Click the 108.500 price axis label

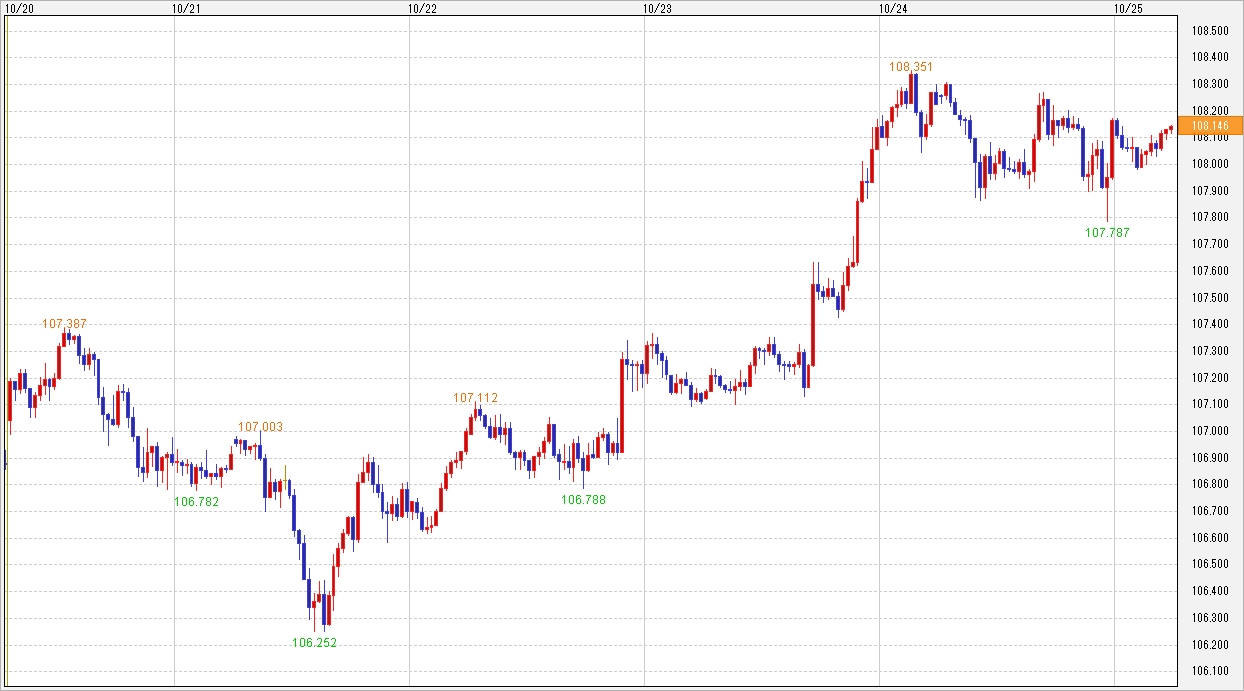tap(1209, 30)
